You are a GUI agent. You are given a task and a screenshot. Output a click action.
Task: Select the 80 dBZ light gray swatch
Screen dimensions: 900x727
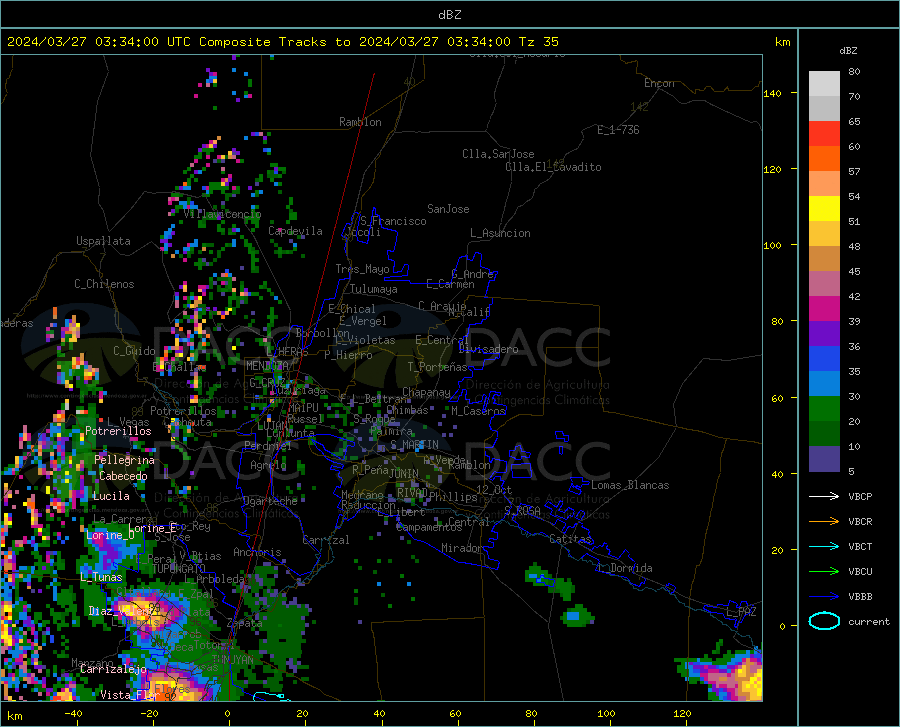coord(824,83)
